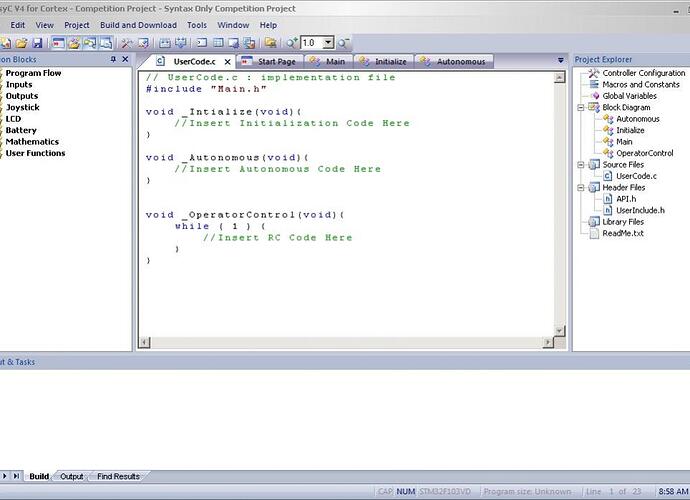Switch to the Output bottom tab
The height and width of the screenshot is (500, 690).
[x=71, y=476]
